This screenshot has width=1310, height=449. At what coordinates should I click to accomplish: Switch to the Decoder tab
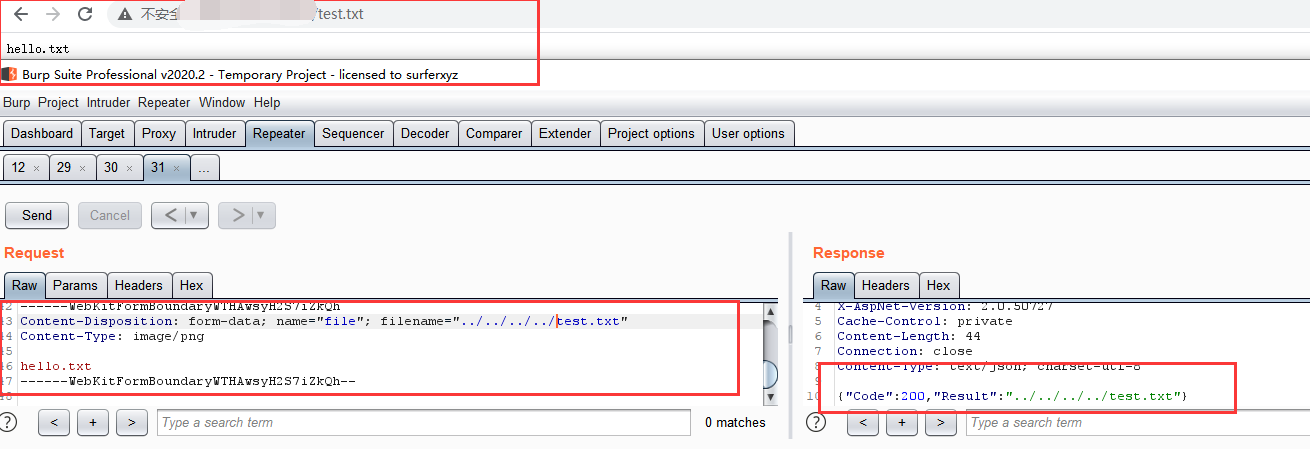(425, 133)
